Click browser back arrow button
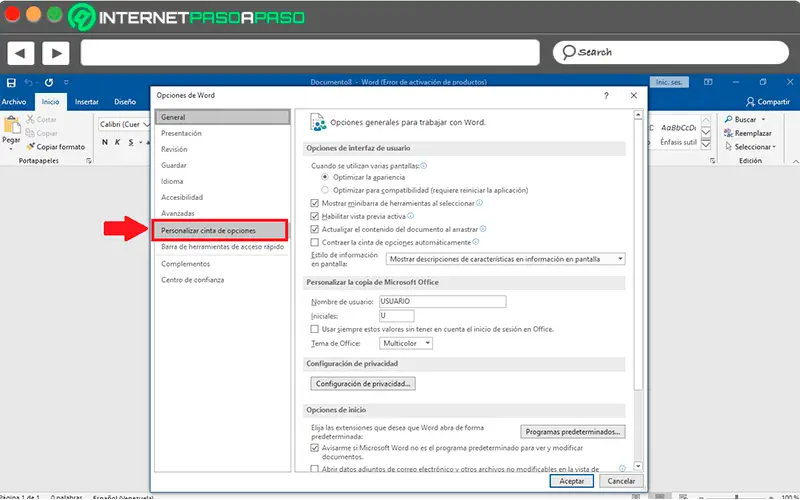The image size is (800, 500). click(x=21, y=53)
